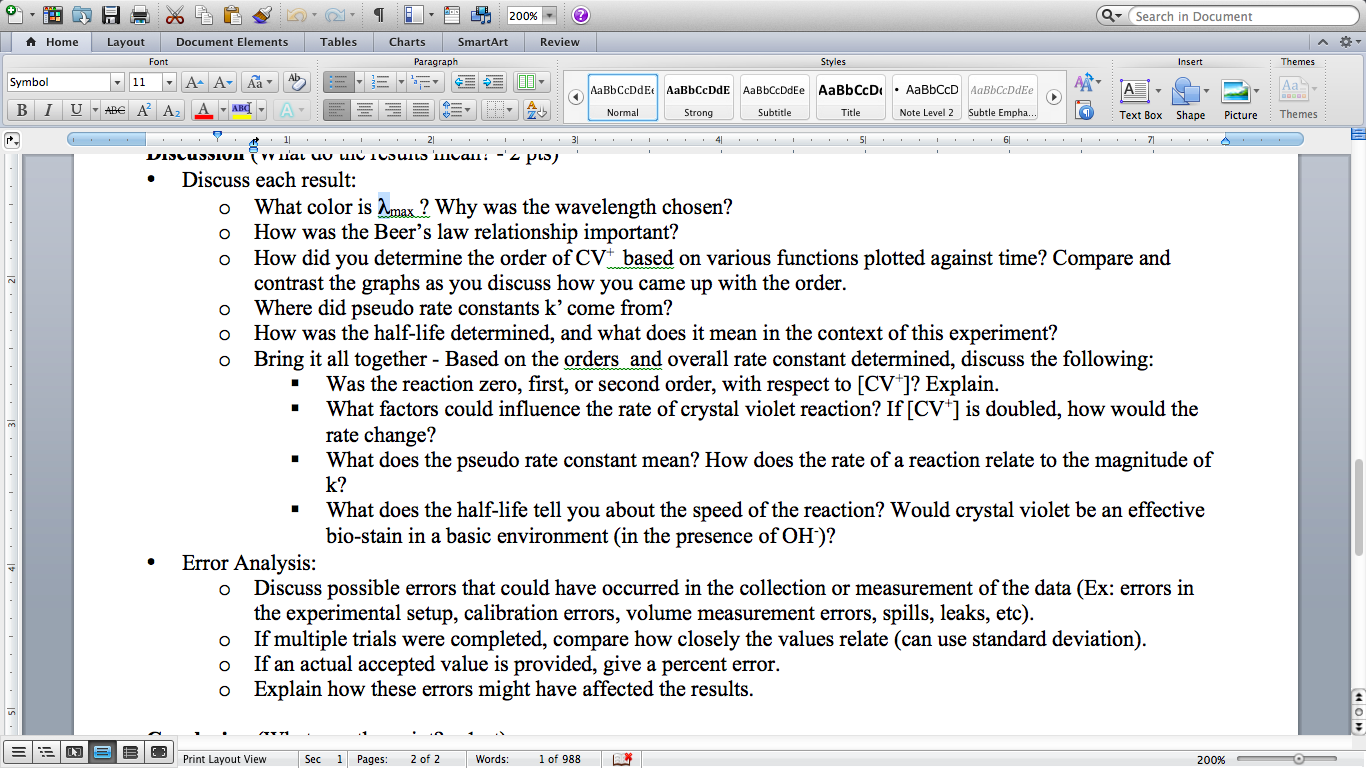This screenshot has width=1366, height=768.
Task: Show the next styles in the gallery
Action: click(x=1053, y=97)
